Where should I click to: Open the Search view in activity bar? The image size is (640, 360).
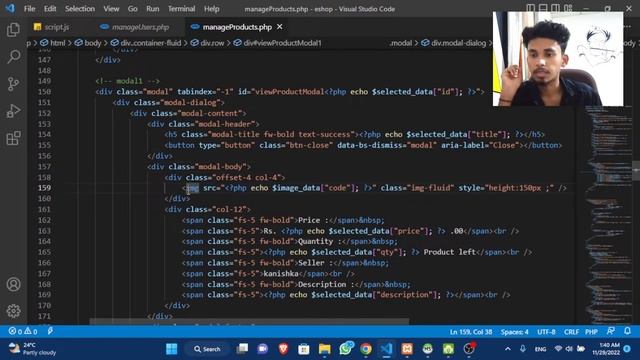tap(13, 57)
